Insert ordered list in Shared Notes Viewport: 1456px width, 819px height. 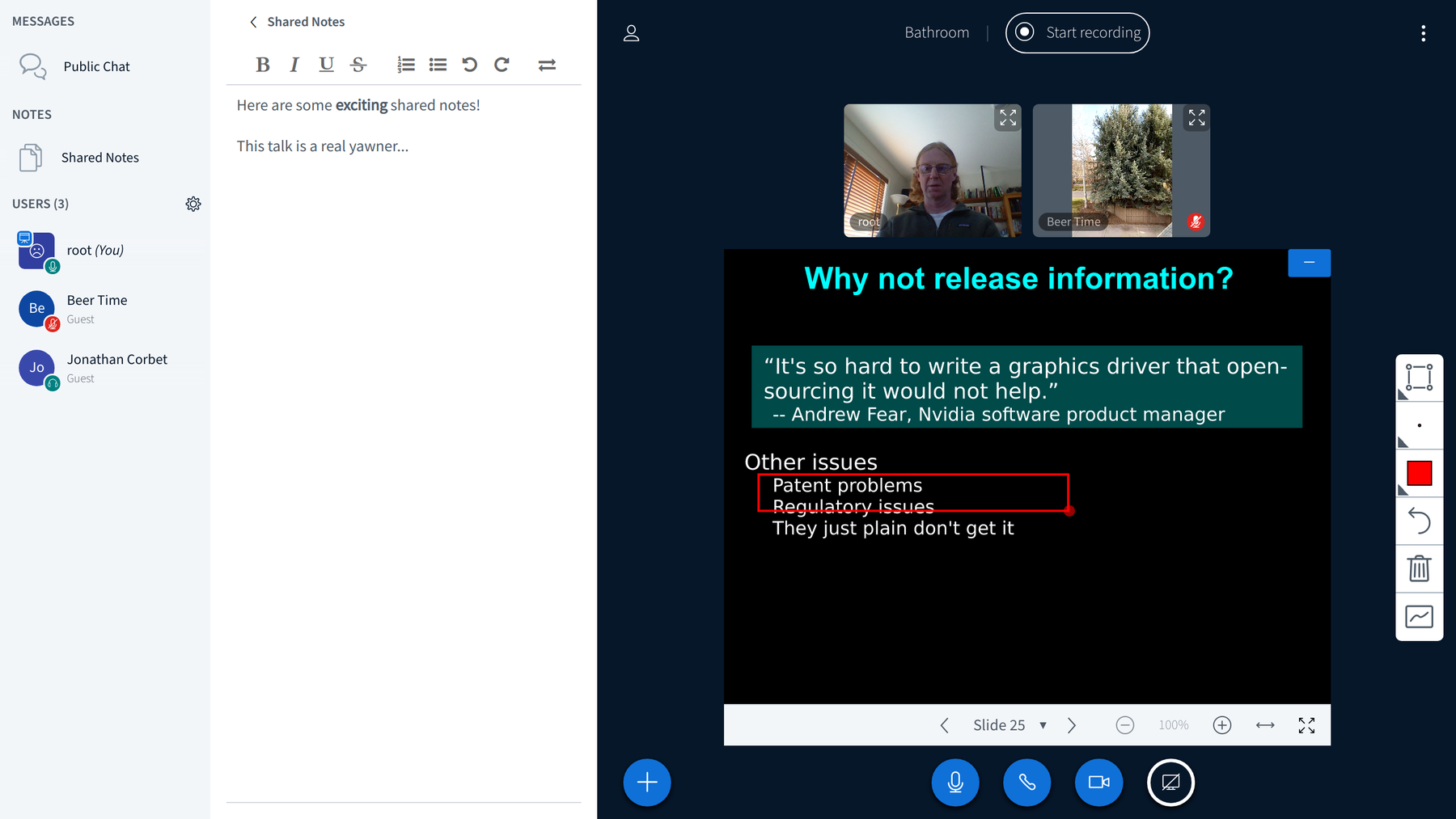pos(406,65)
